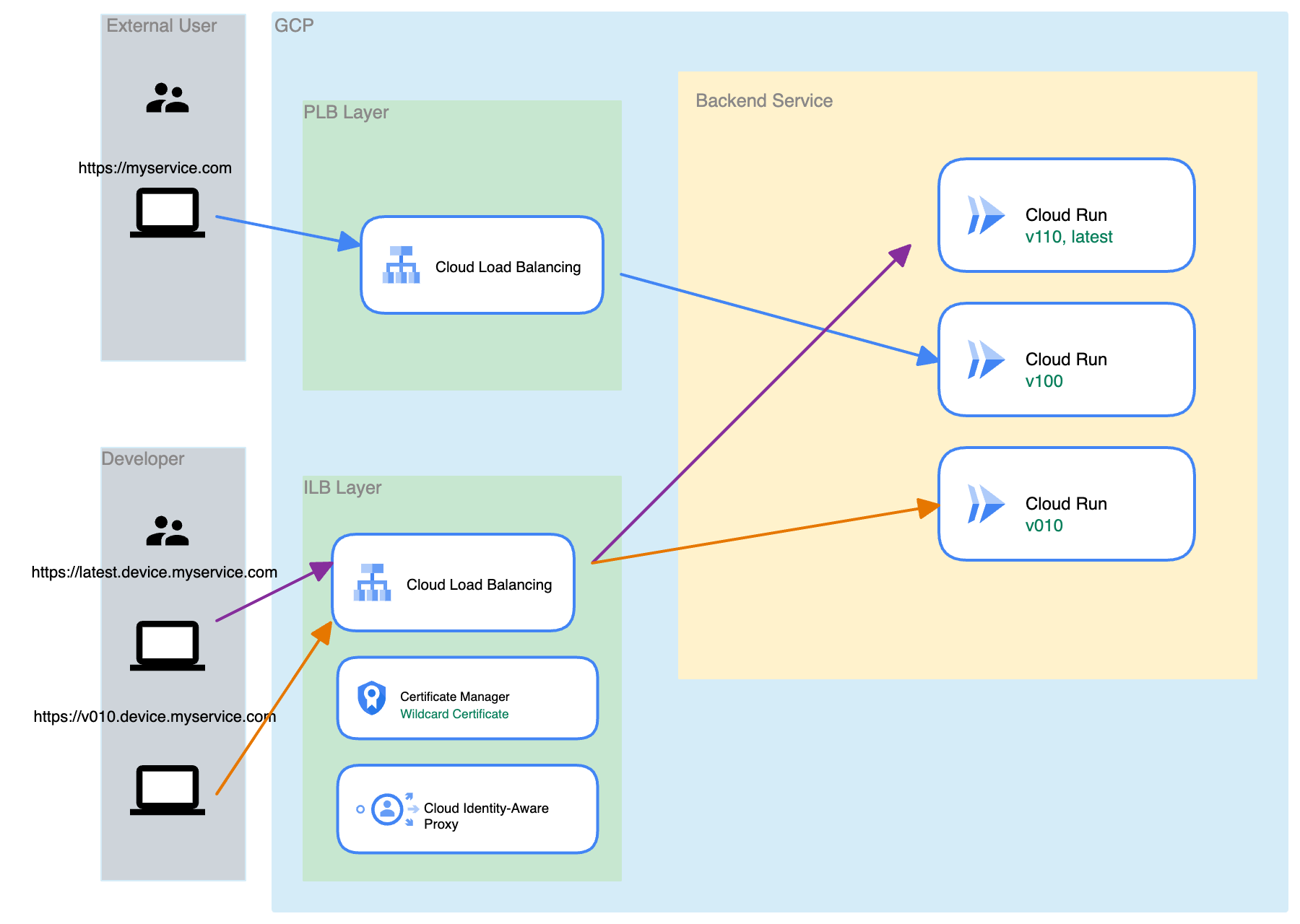Click the Certificate Manager shield icon
The width and height of the screenshot is (1300, 924).
(x=372, y=698)
